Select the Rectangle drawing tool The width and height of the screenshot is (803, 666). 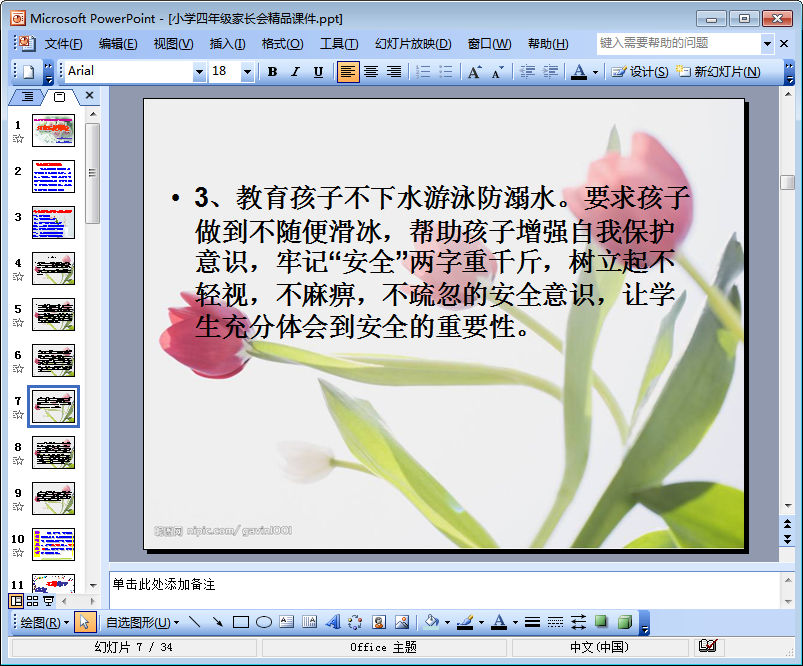pyautogui.click(x=241, y=622)
